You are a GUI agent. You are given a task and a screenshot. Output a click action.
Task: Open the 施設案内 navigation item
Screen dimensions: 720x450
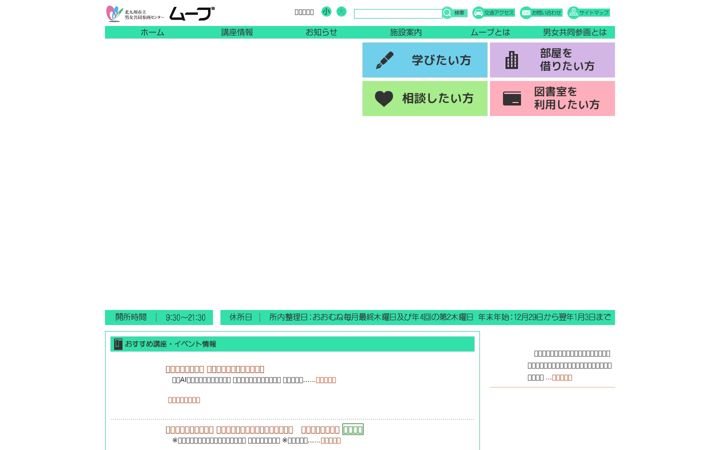(406, 32)
